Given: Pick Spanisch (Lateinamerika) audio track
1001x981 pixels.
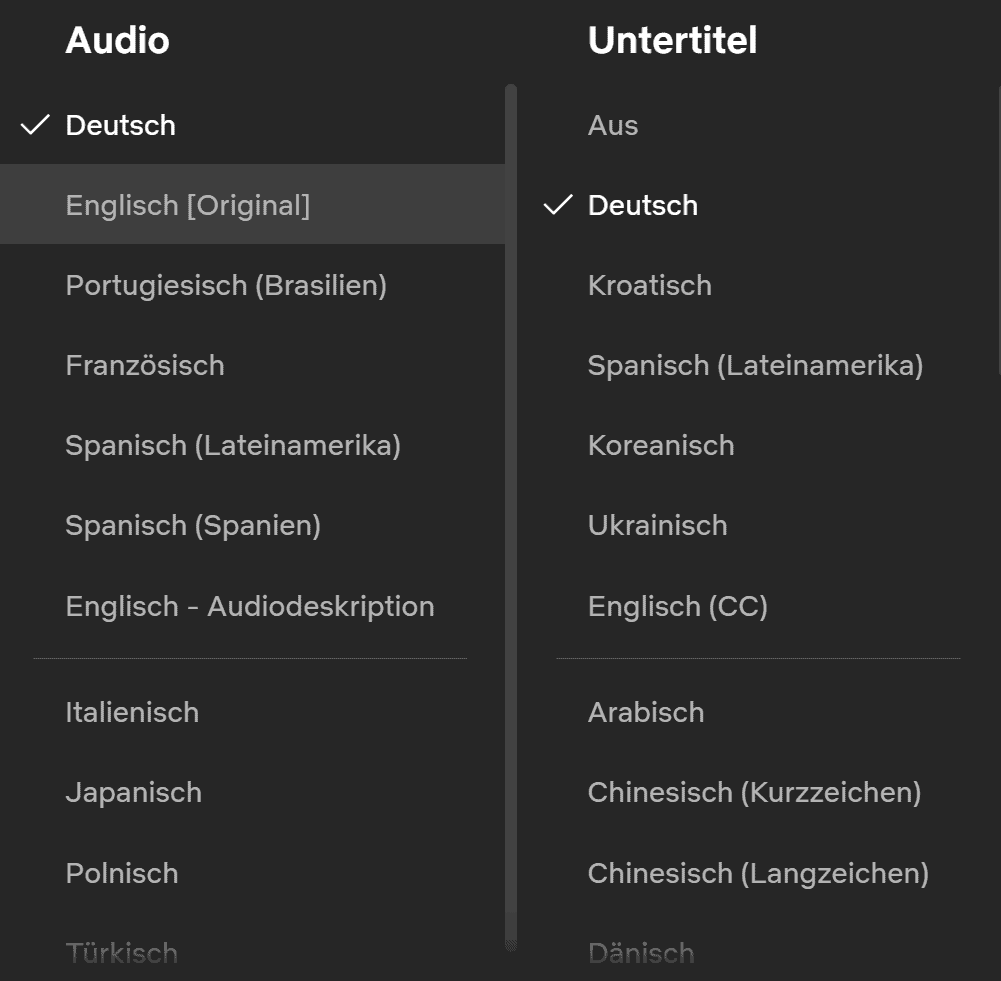Looking at the screenshot, I should 233,445.
